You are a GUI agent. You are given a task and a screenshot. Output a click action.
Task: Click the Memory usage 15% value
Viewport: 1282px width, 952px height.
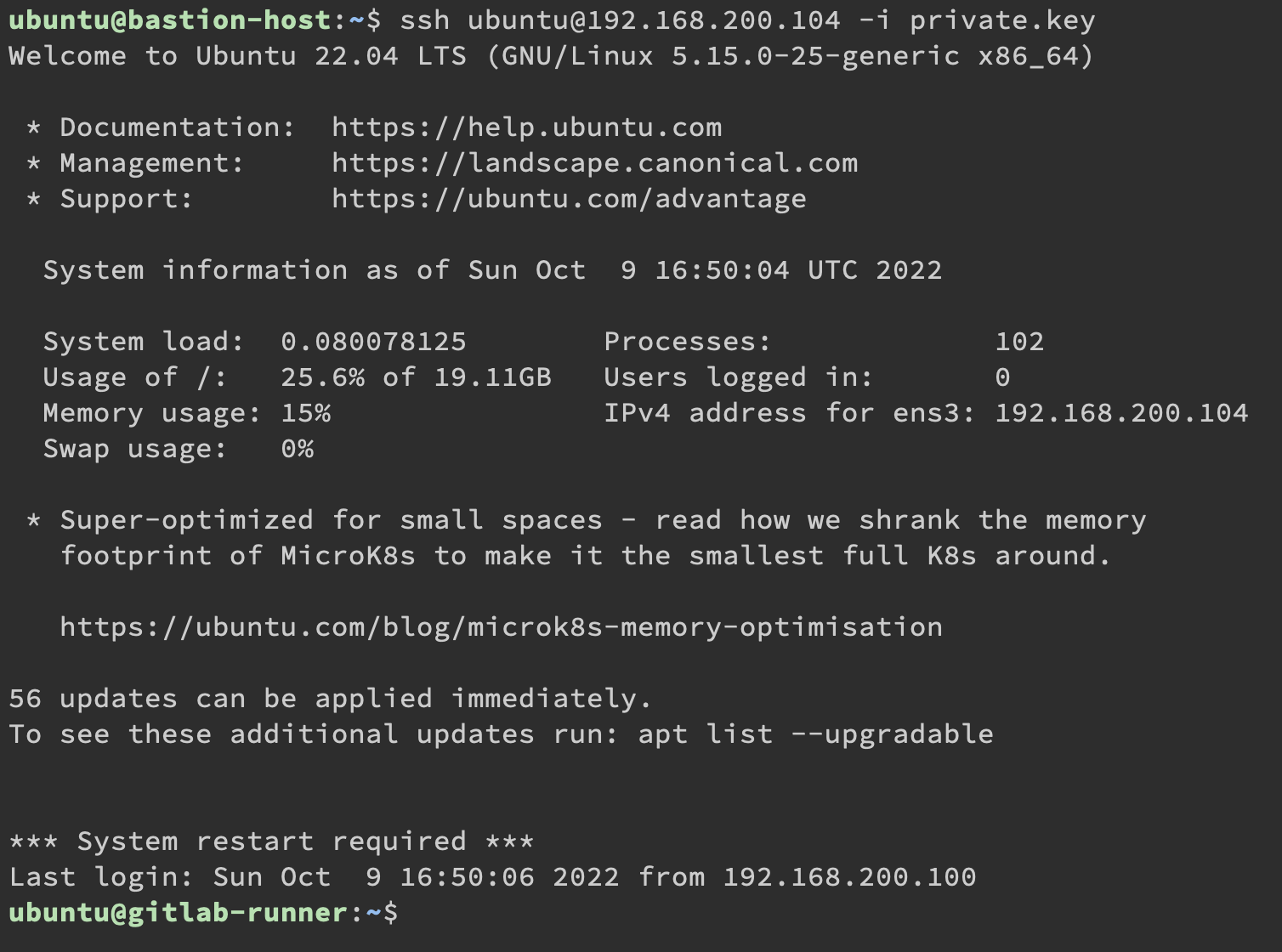(305, 413)
